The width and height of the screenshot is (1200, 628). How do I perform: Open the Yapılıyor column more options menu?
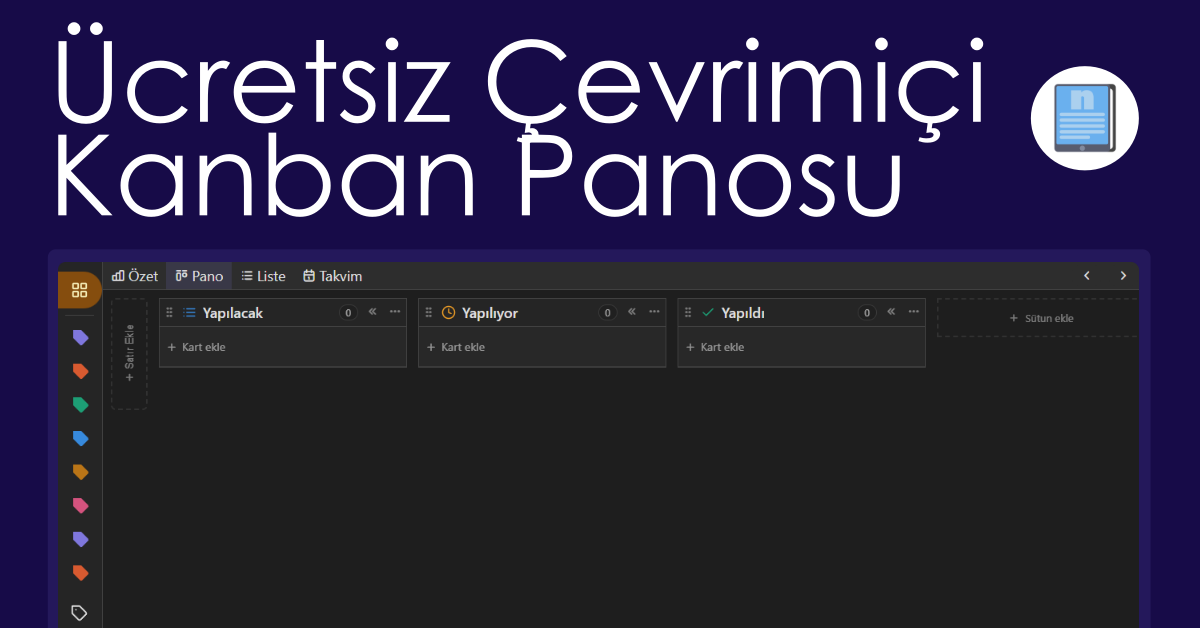(x=654, y=312)
